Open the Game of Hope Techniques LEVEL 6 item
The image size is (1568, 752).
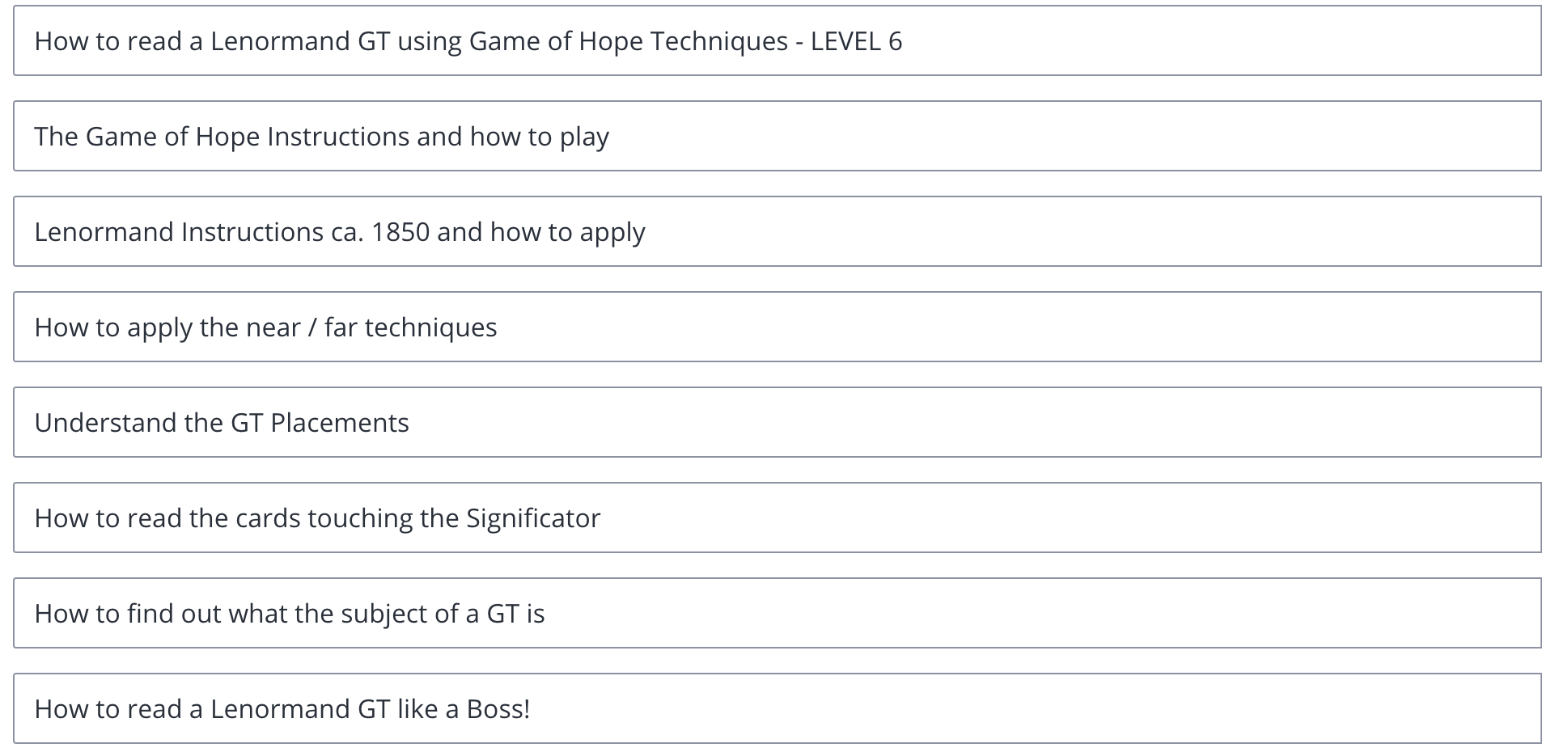pyautogui.click(x=777, y=40)
